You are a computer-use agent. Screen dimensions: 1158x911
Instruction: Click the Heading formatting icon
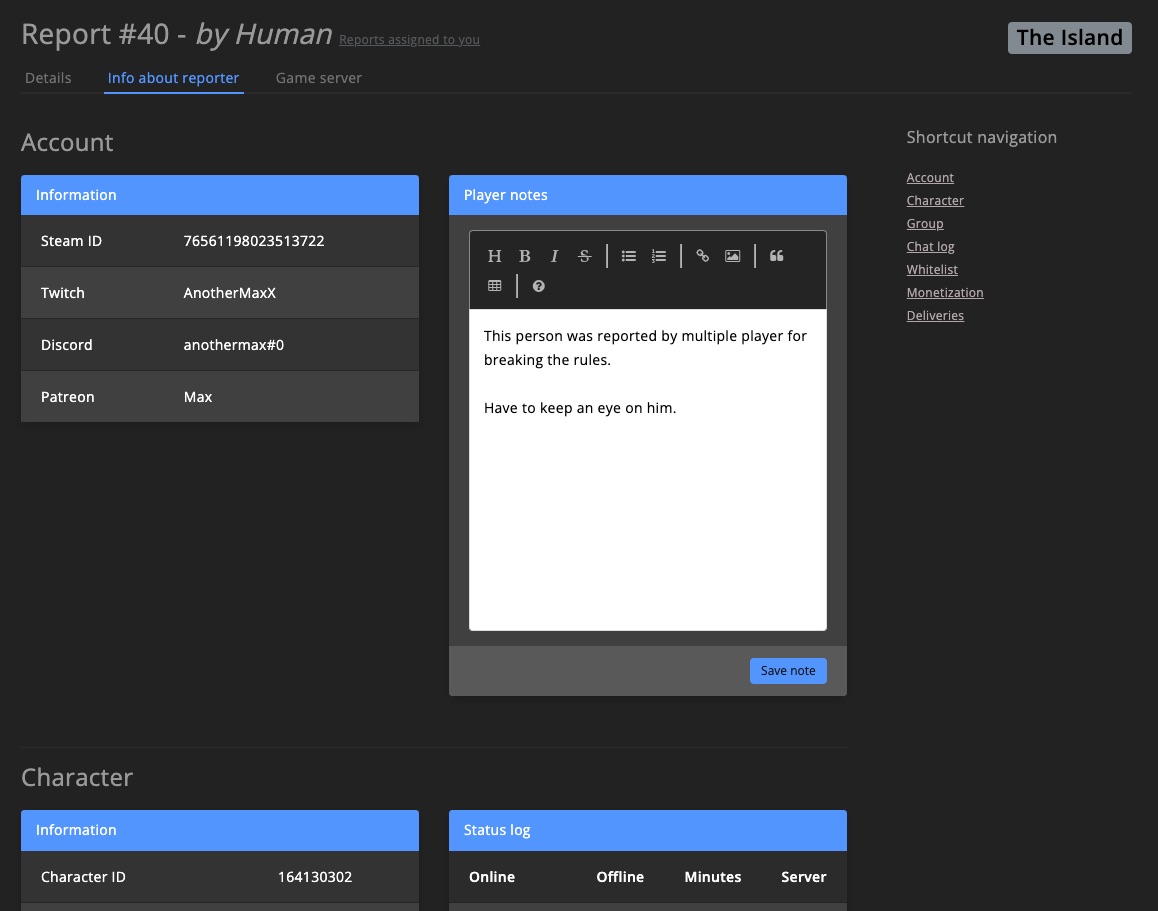[x=494, y=255]
